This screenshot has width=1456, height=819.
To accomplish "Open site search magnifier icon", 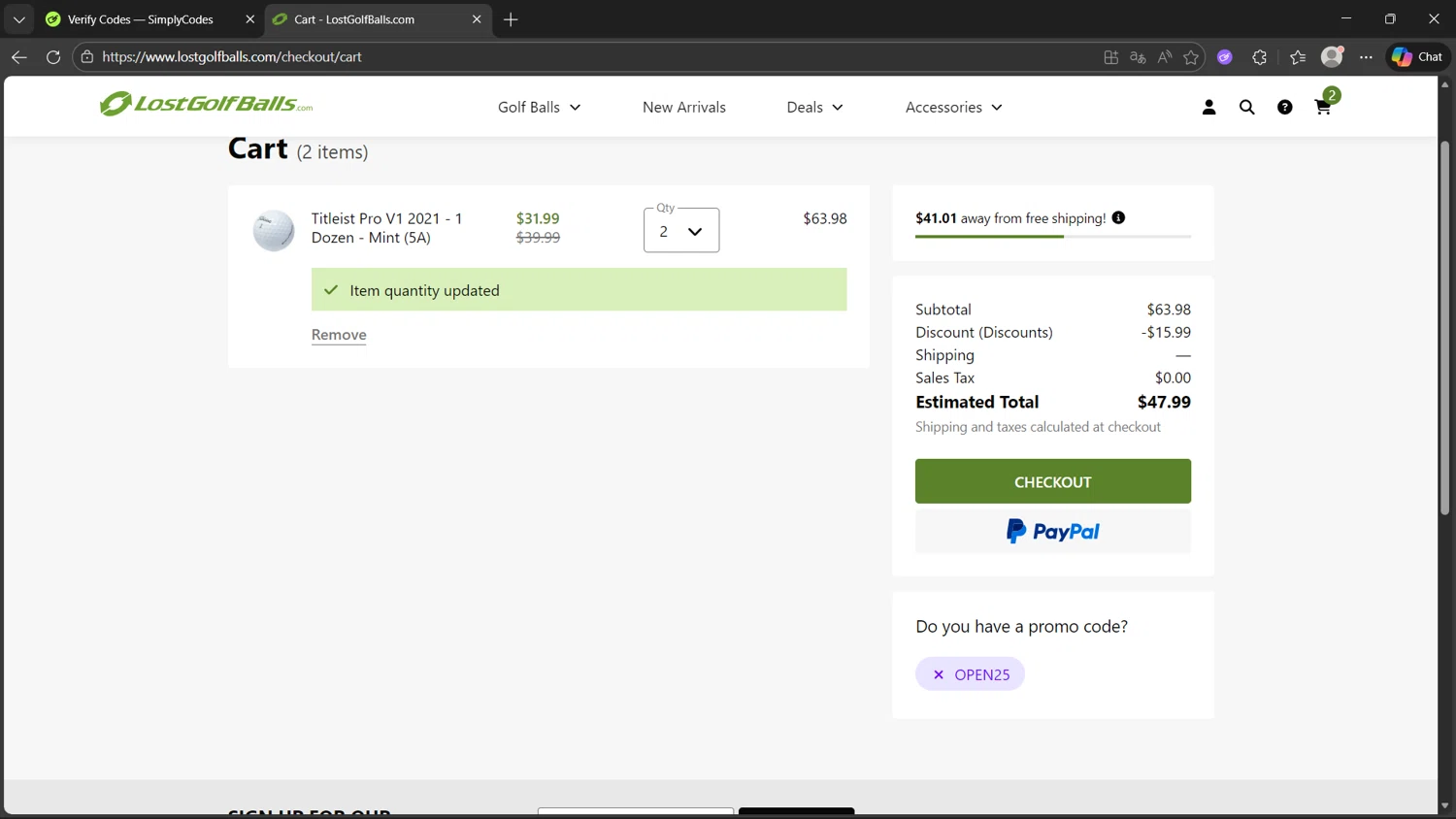I will pyautogui.click(x=1246, y=108).
